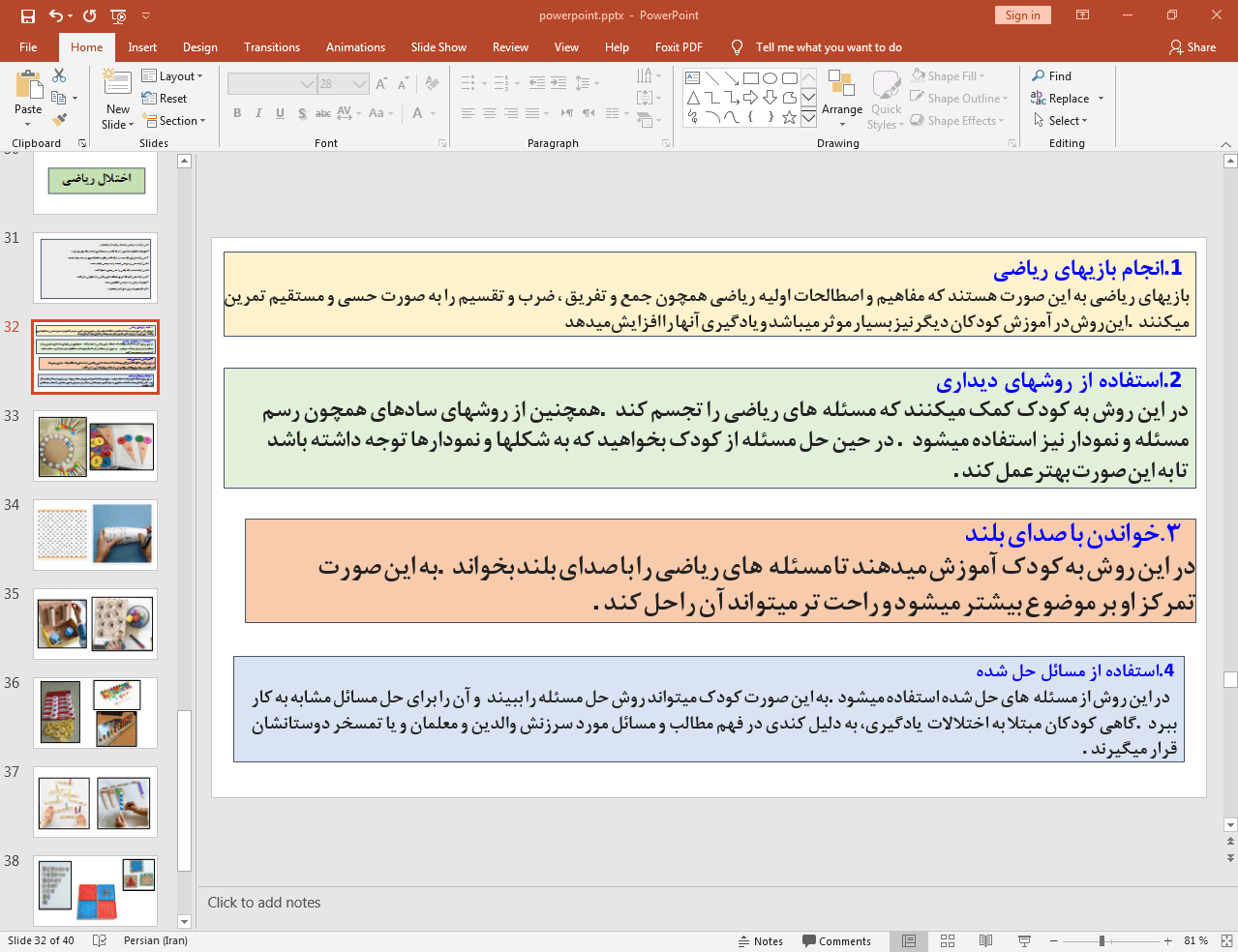
Task: Toggle align left paragraph button
Action: 468,114
